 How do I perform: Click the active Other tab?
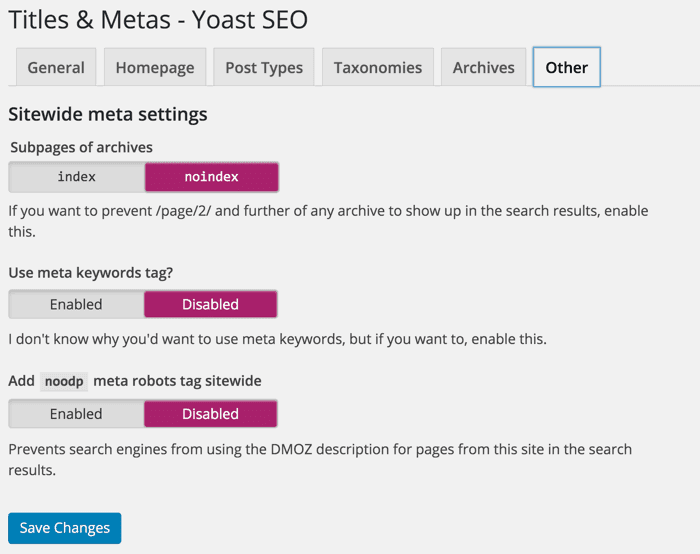coord(566,68)
